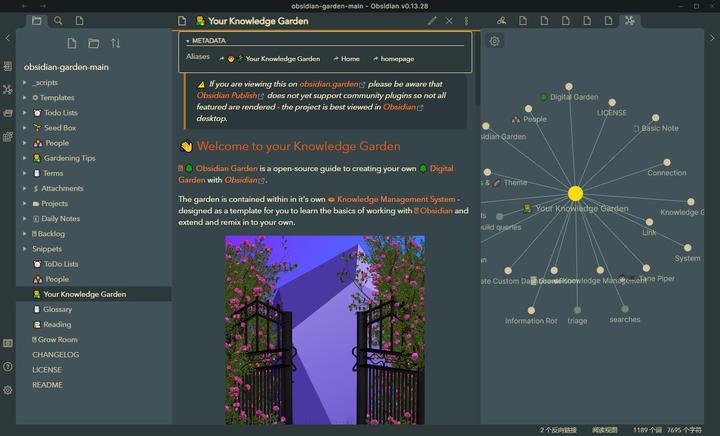
Task: Click the new note icon in file explorer
Action: click(72, 43)
